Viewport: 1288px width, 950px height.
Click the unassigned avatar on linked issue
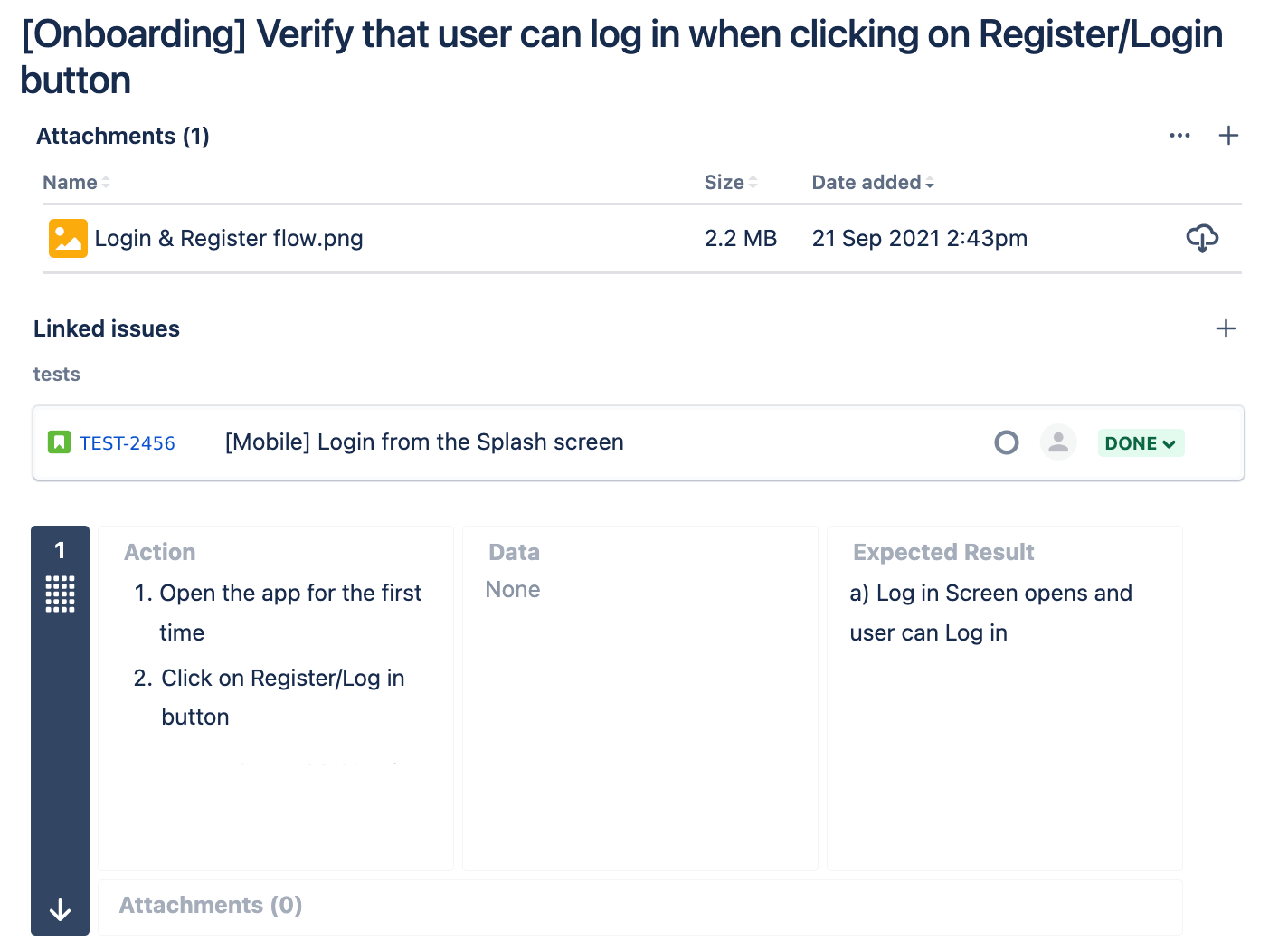pos(1058,442)
